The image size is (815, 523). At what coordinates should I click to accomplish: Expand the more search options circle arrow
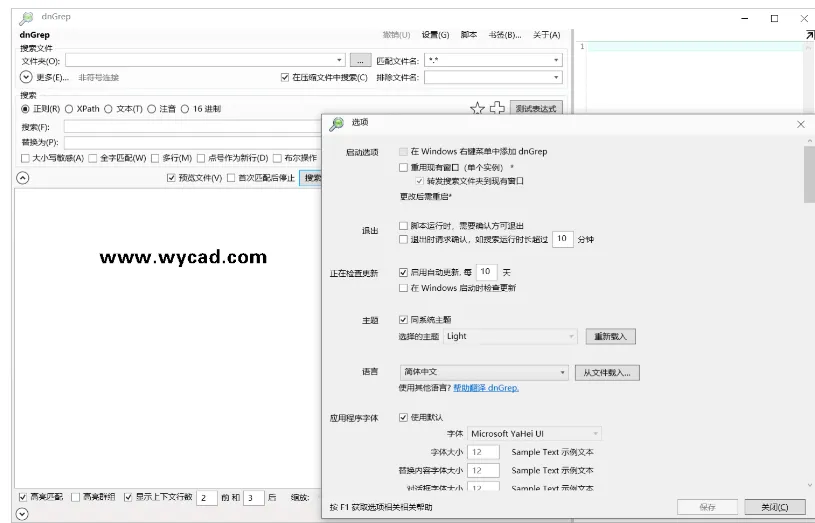tap(26, 77)
